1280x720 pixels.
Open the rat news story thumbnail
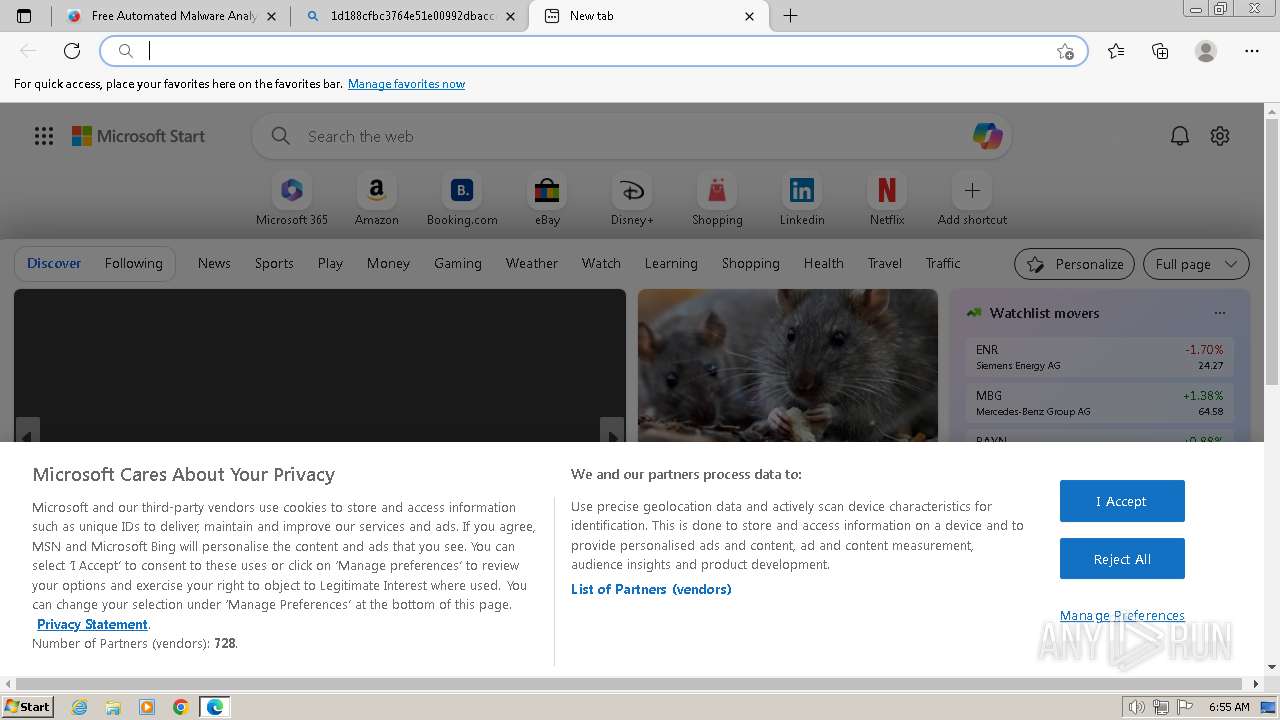(788, 365)
